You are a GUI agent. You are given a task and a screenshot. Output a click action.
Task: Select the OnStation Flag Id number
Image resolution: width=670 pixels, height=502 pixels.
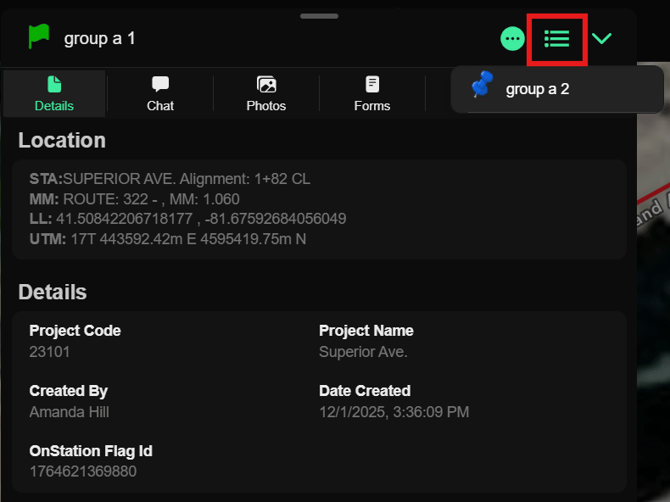coord(83,471)
